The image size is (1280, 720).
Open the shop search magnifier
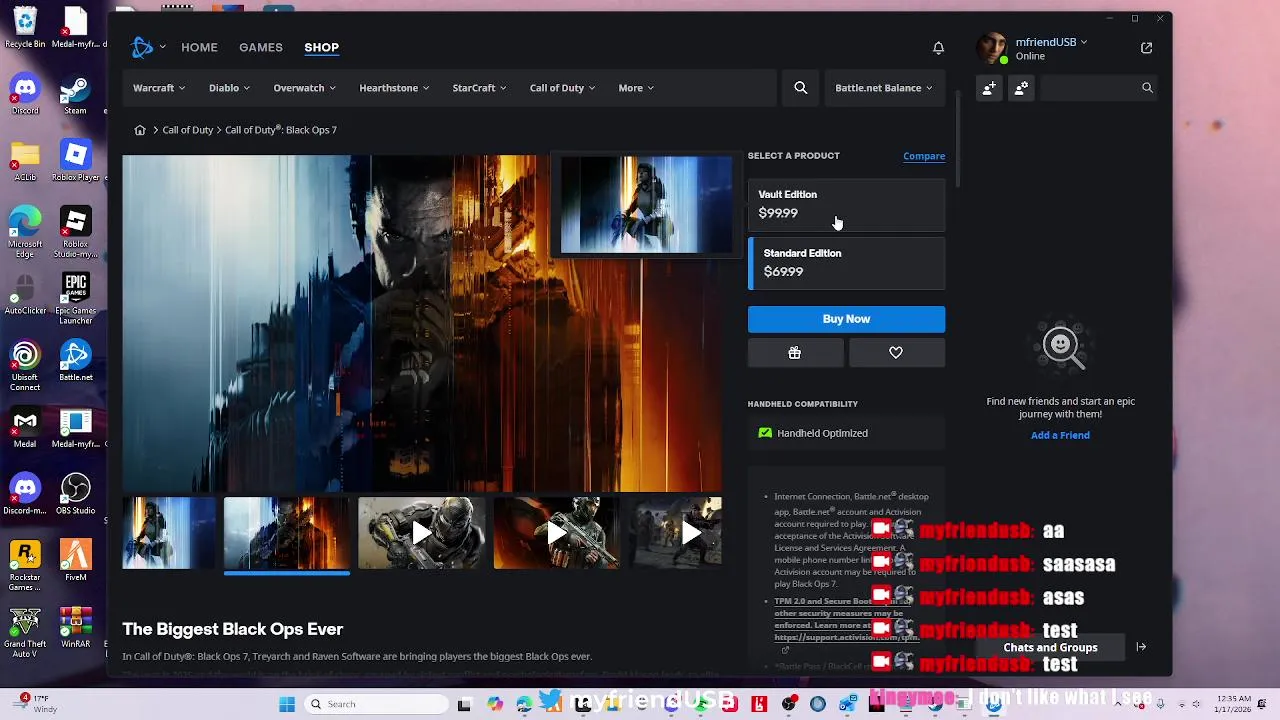(x=800, y=88)
